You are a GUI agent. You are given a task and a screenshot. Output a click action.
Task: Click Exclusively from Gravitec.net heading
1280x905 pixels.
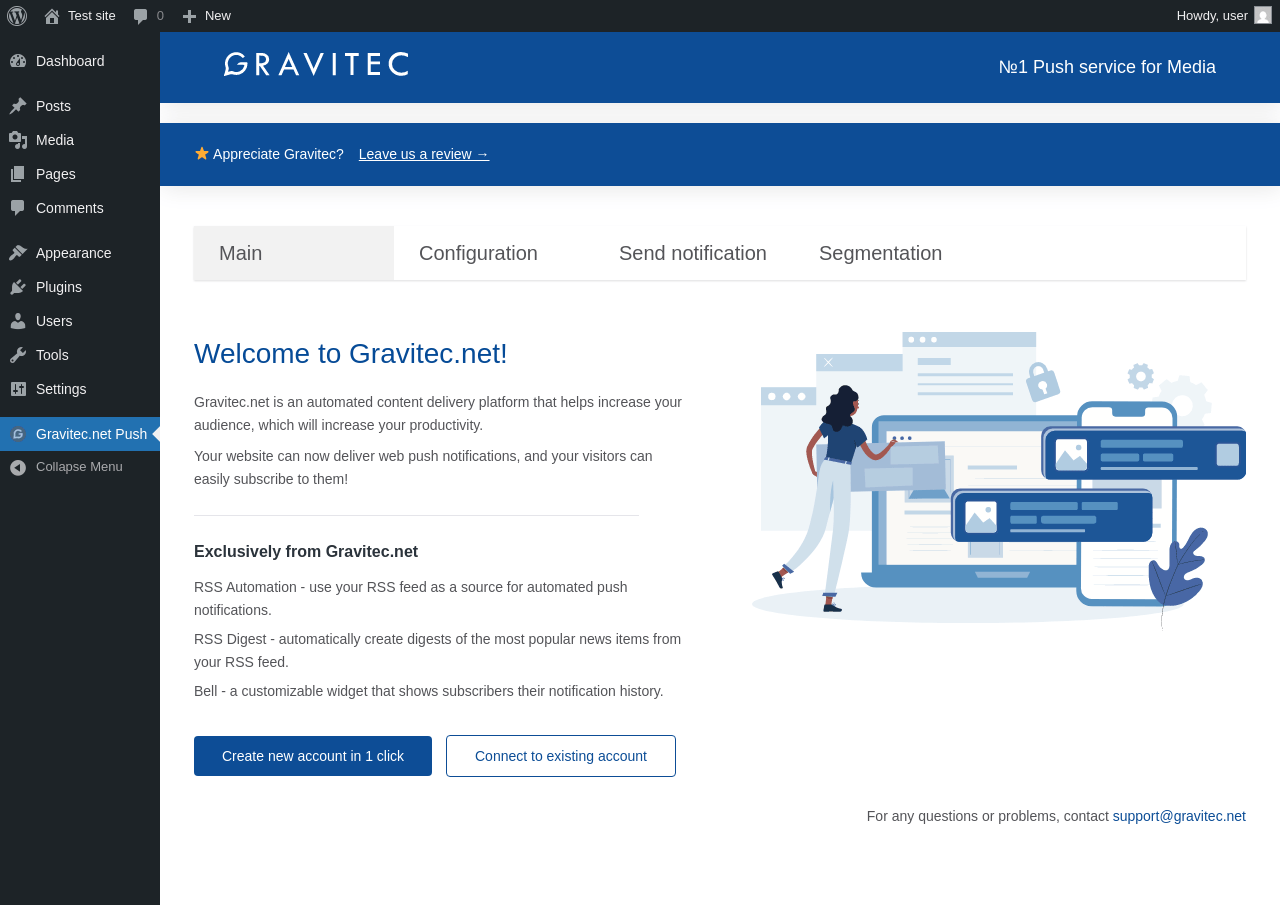306,552
